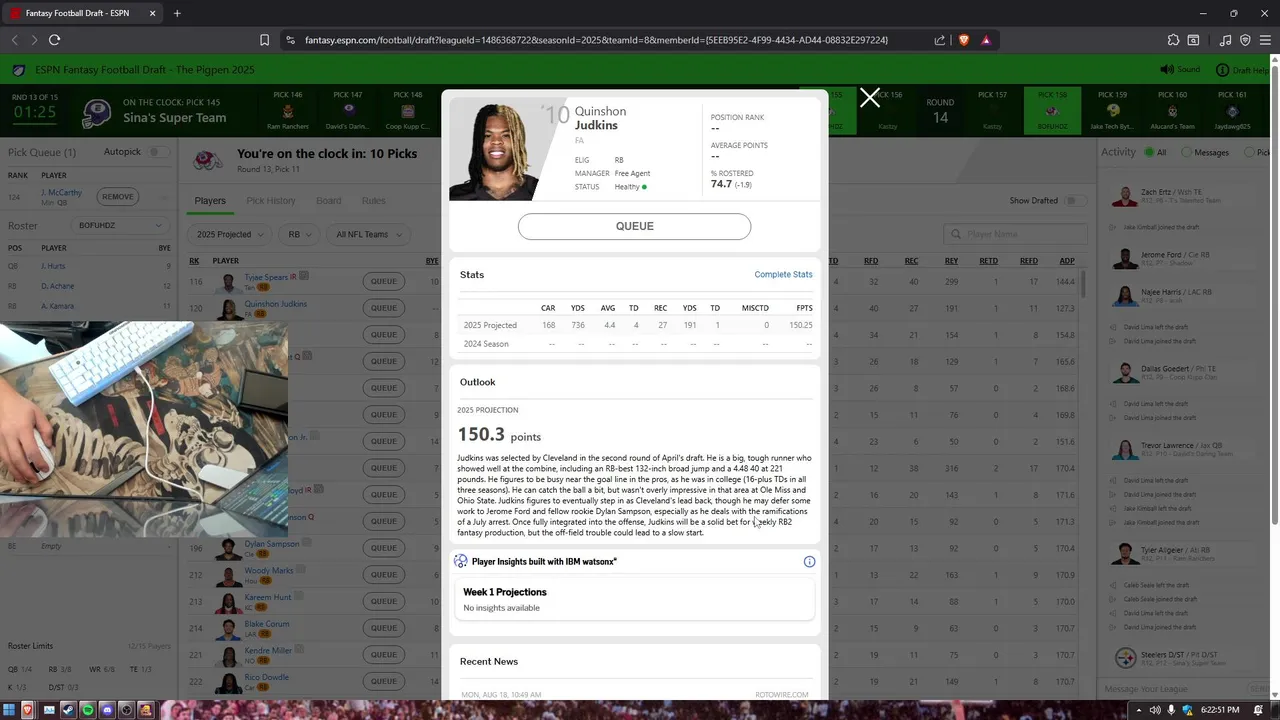The image size is (1280, 720).
Task: Click the IBM watsonx info icon
Action: [809, 562]
